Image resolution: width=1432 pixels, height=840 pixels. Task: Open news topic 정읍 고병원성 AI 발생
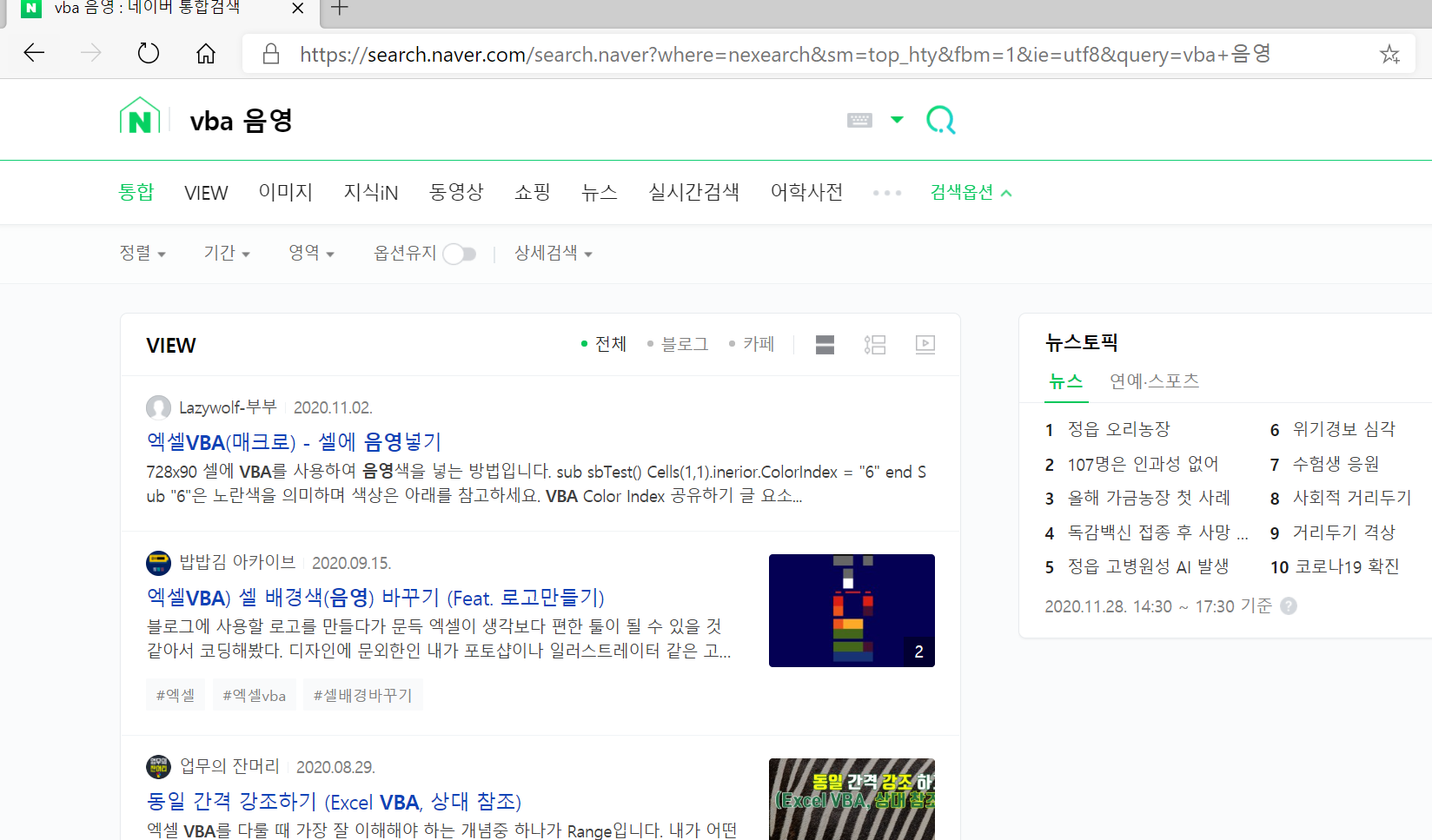[x=1148, y=566]
